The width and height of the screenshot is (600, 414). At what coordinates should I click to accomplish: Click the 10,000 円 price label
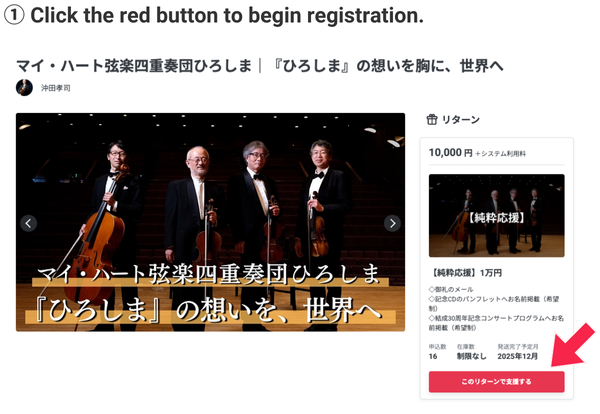coord(450,153)
